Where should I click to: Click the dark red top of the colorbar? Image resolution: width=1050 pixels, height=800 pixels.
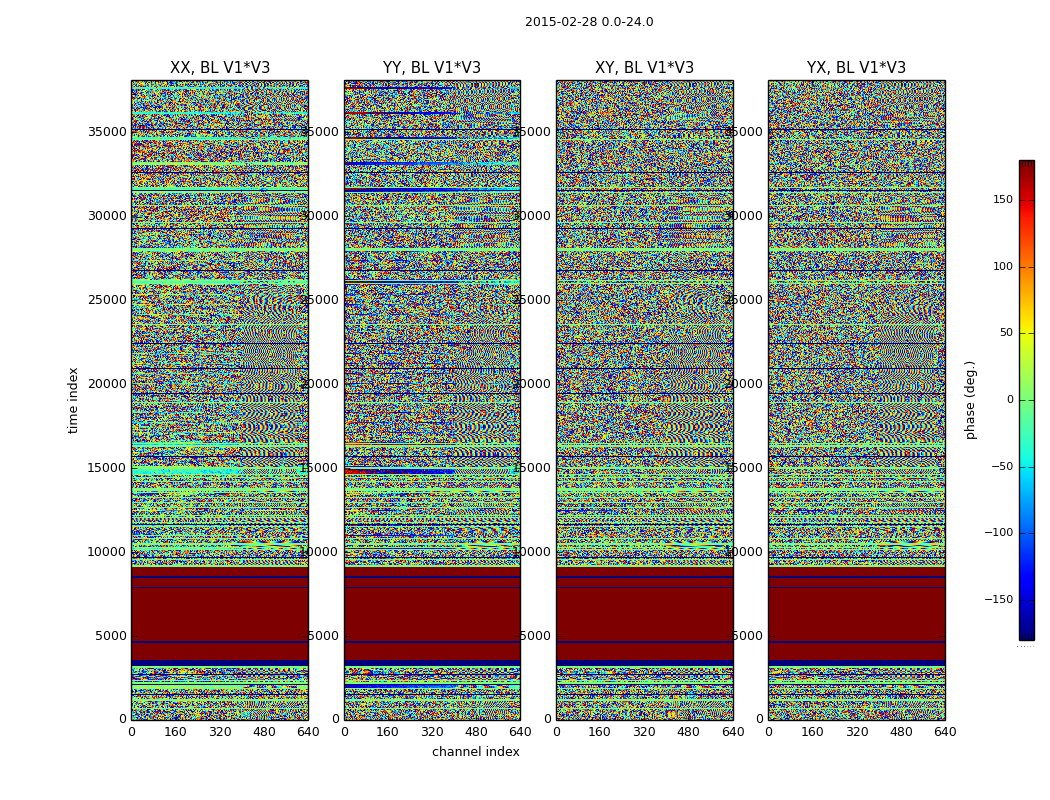[1027, 166]
